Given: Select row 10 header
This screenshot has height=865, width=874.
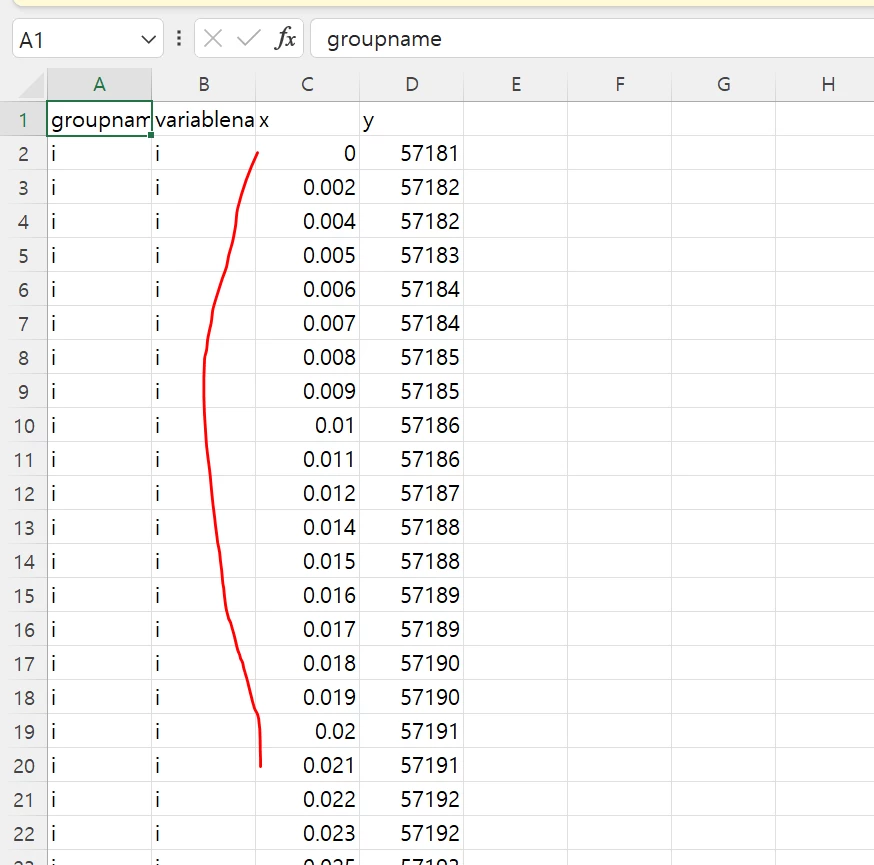Looking at the screenshot, I should click(x=23, y=425).
